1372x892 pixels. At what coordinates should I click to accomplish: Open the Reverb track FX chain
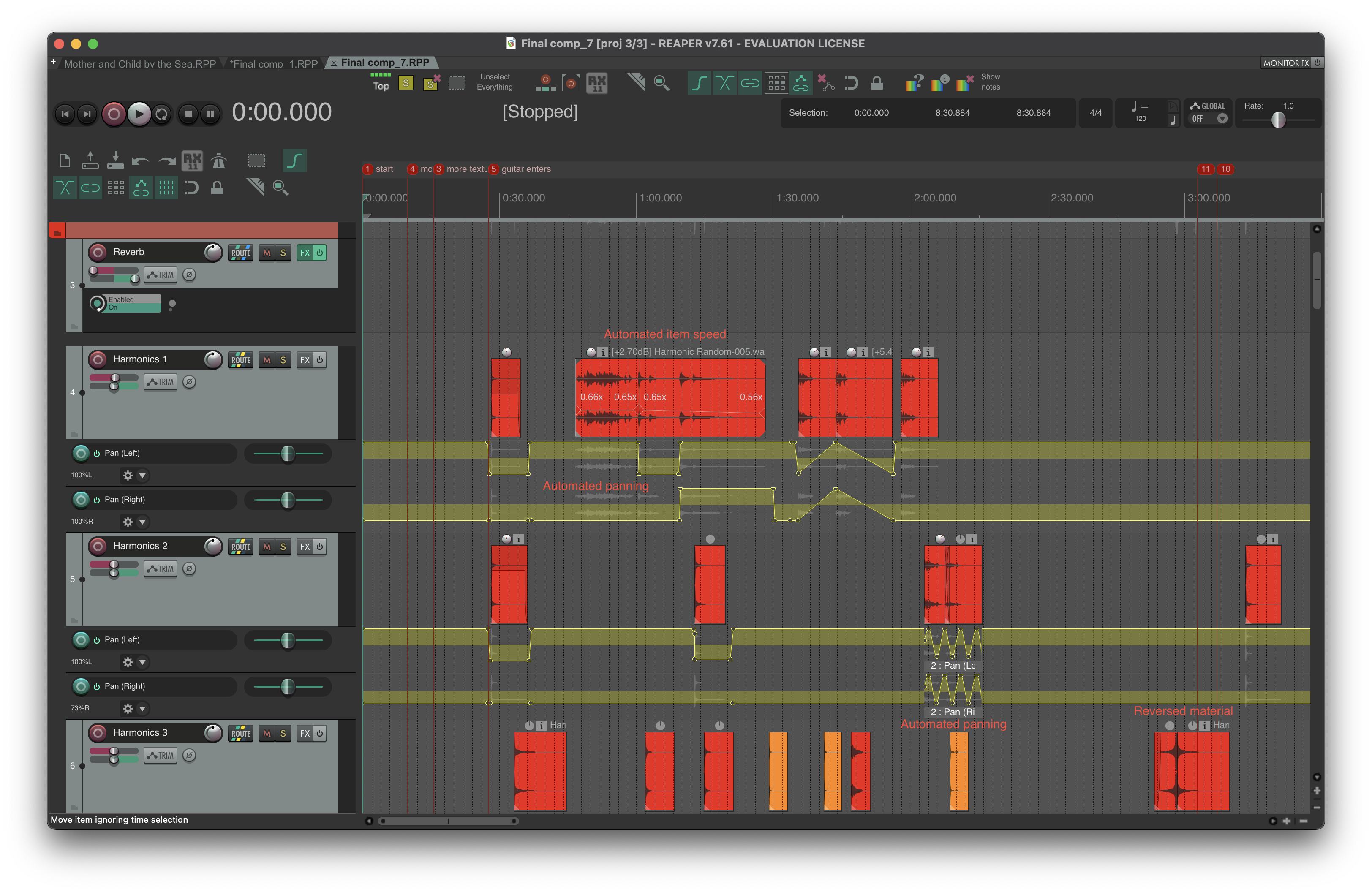pyautogui.click(x=305, y=253)
